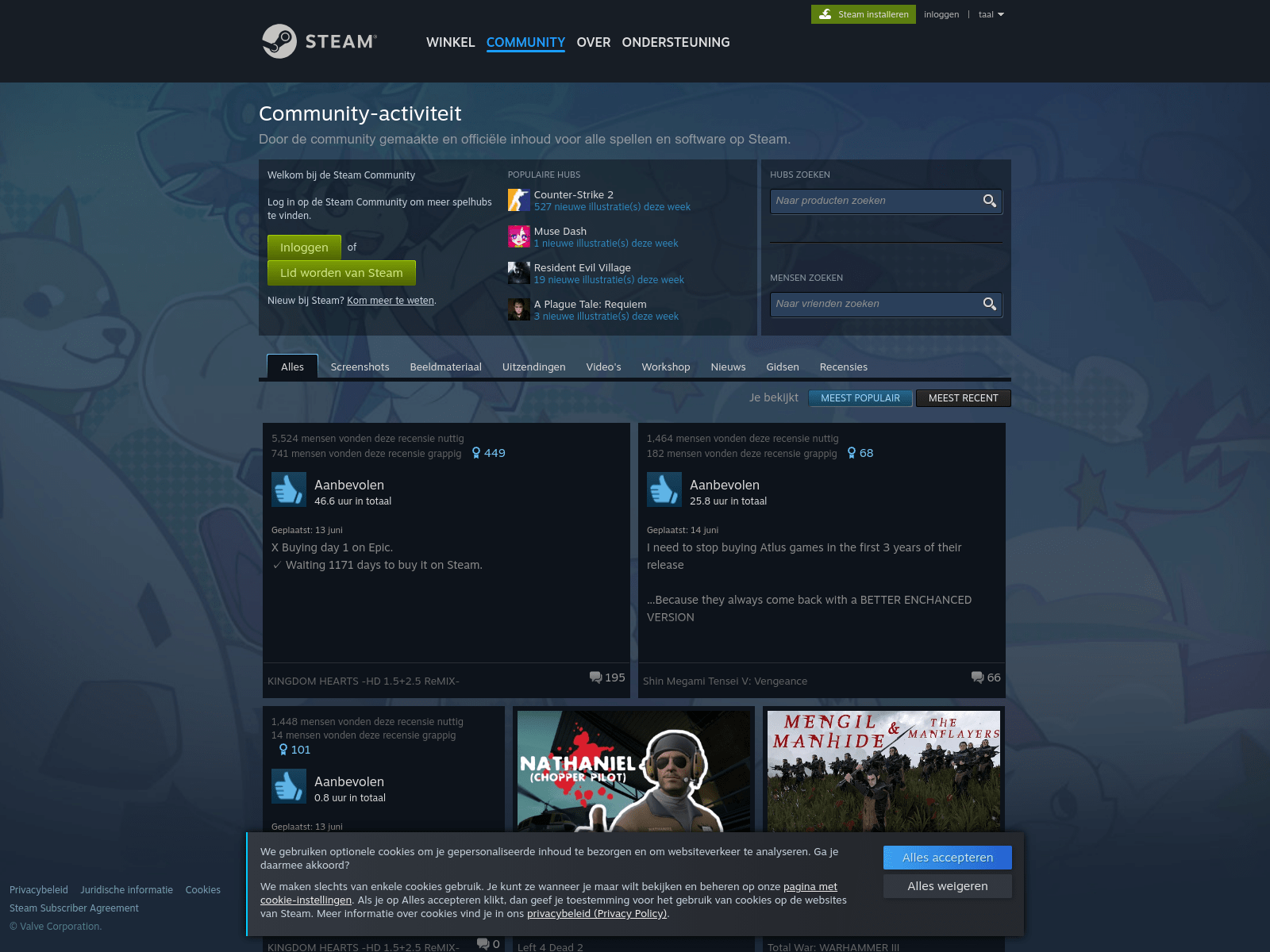Open the taal language dropdown
The width and height of the screenshot is (1270, 952).
pyautogui.click(x=991, y=14)
